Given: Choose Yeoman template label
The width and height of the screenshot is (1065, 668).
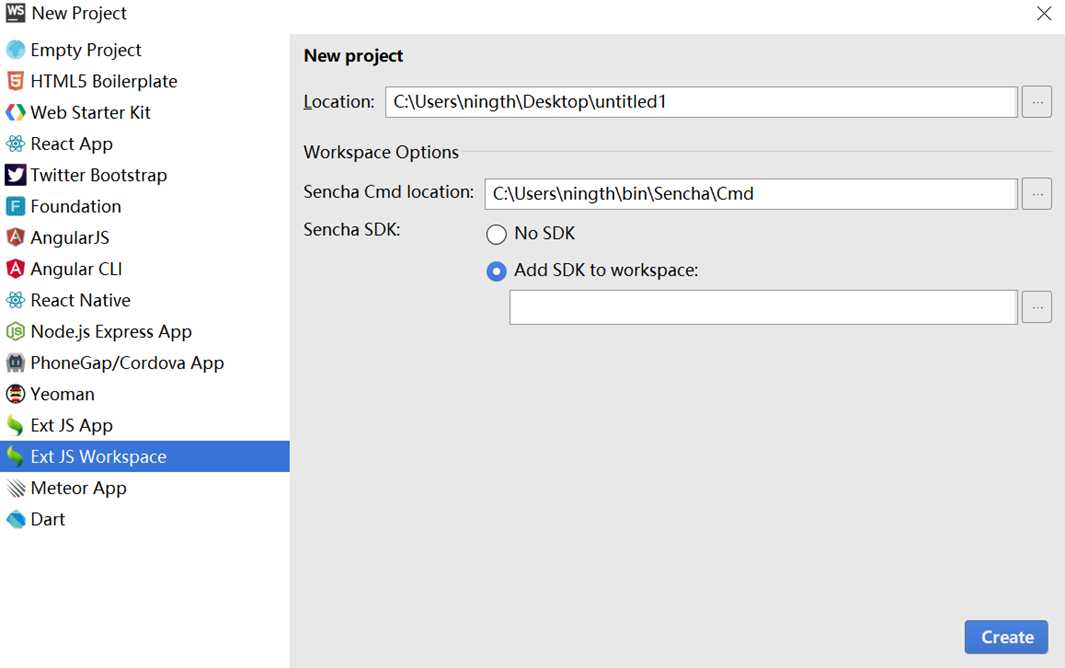Looking at the screenshot, I should [62, 394].
